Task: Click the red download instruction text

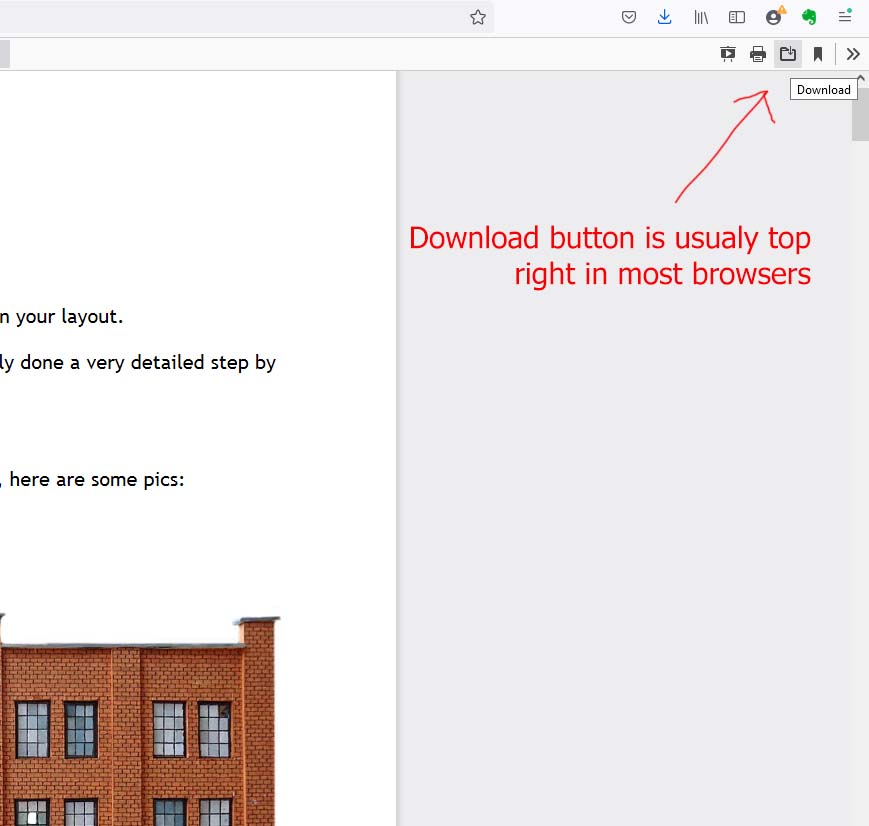Action: tap(610, 256)
